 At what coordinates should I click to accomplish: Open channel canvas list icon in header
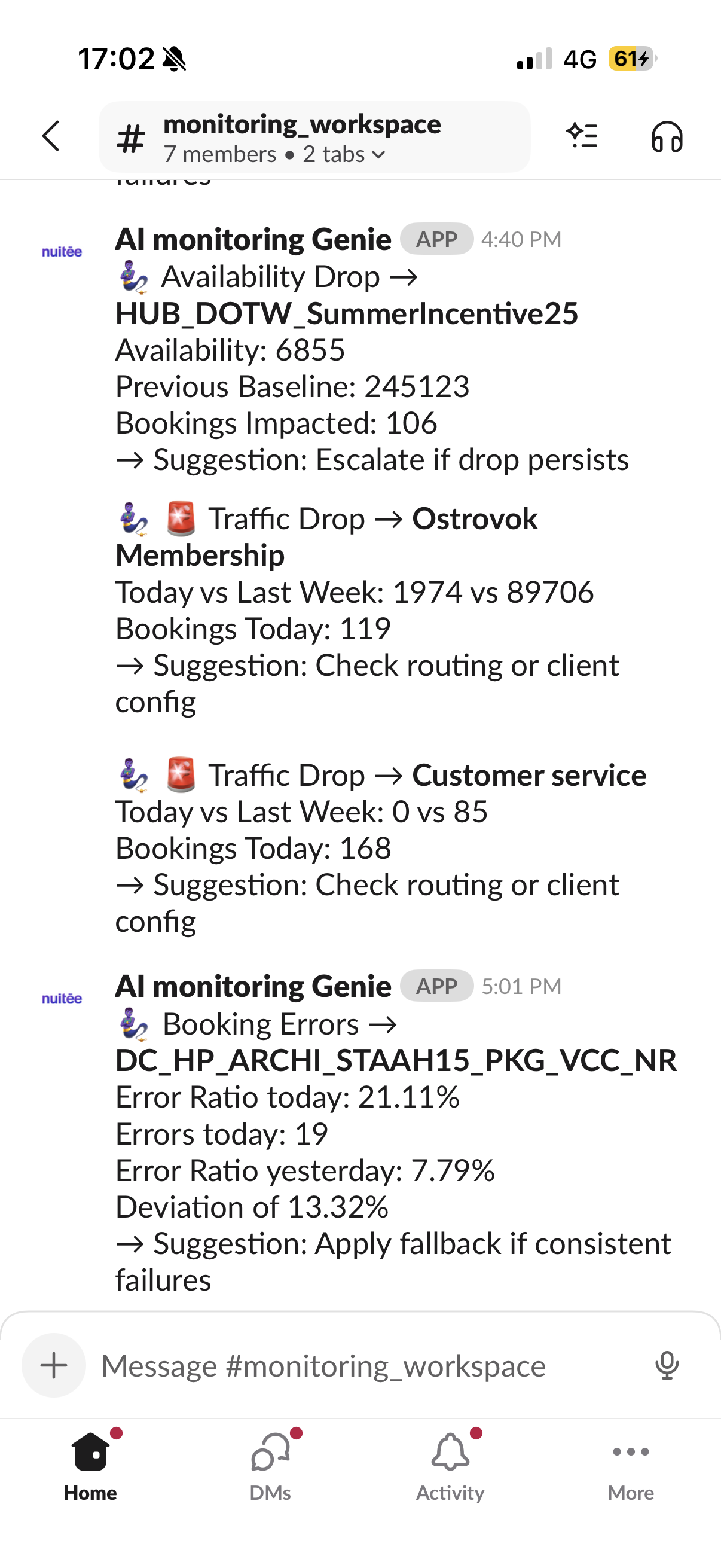(583, 136)
